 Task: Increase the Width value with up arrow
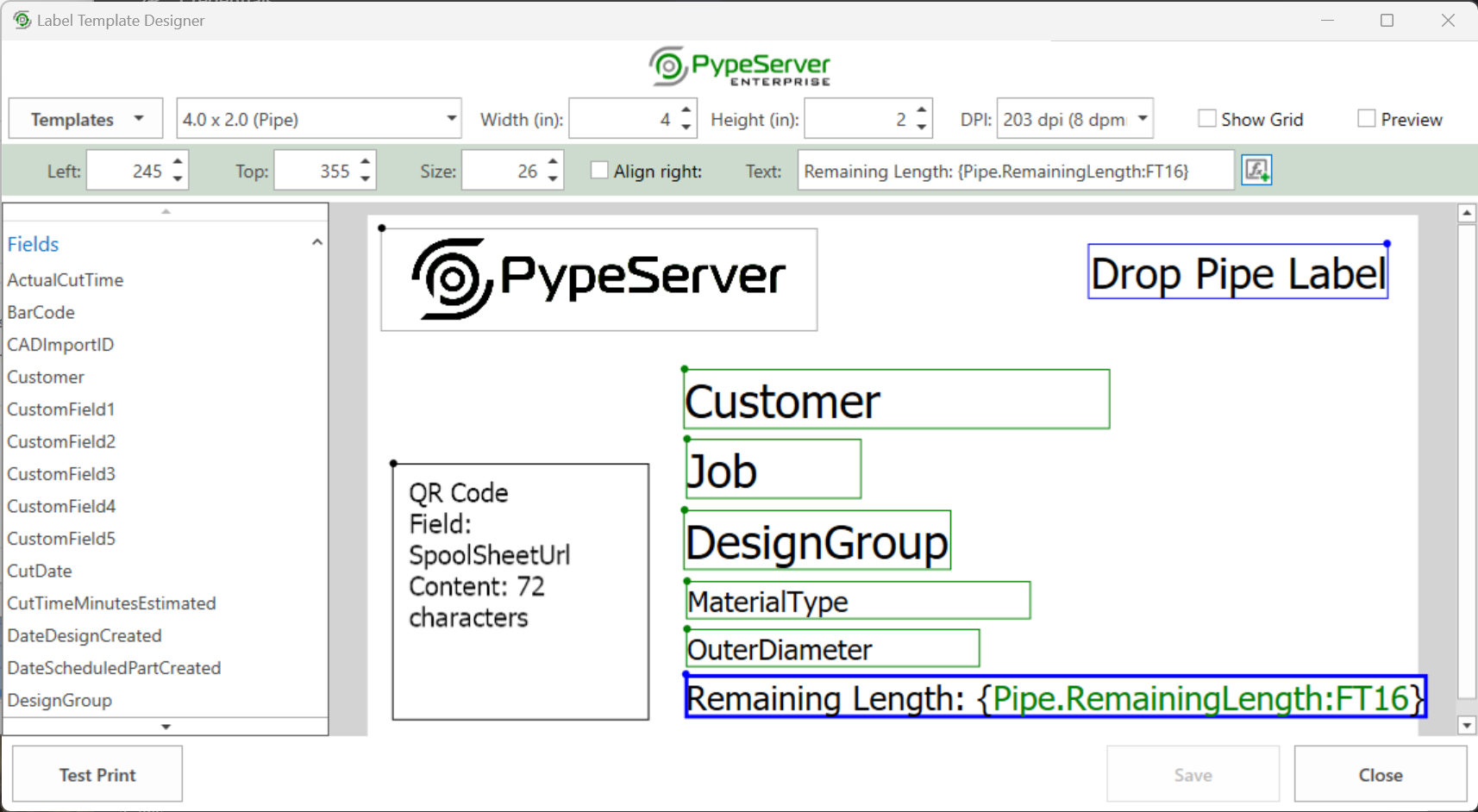pyautogui.click(x=686, y=110)
